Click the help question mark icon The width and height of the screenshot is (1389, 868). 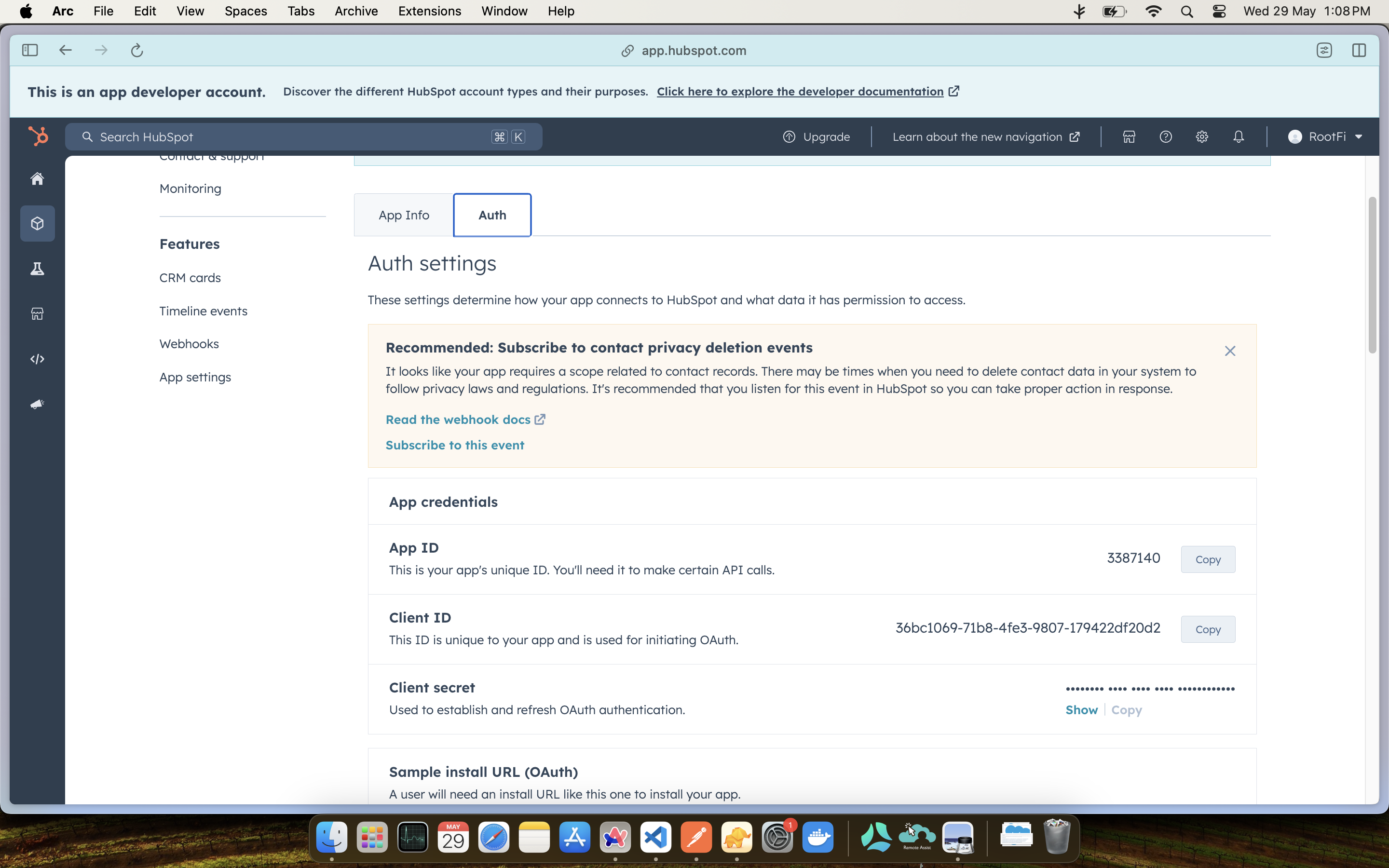(1165, 136)
